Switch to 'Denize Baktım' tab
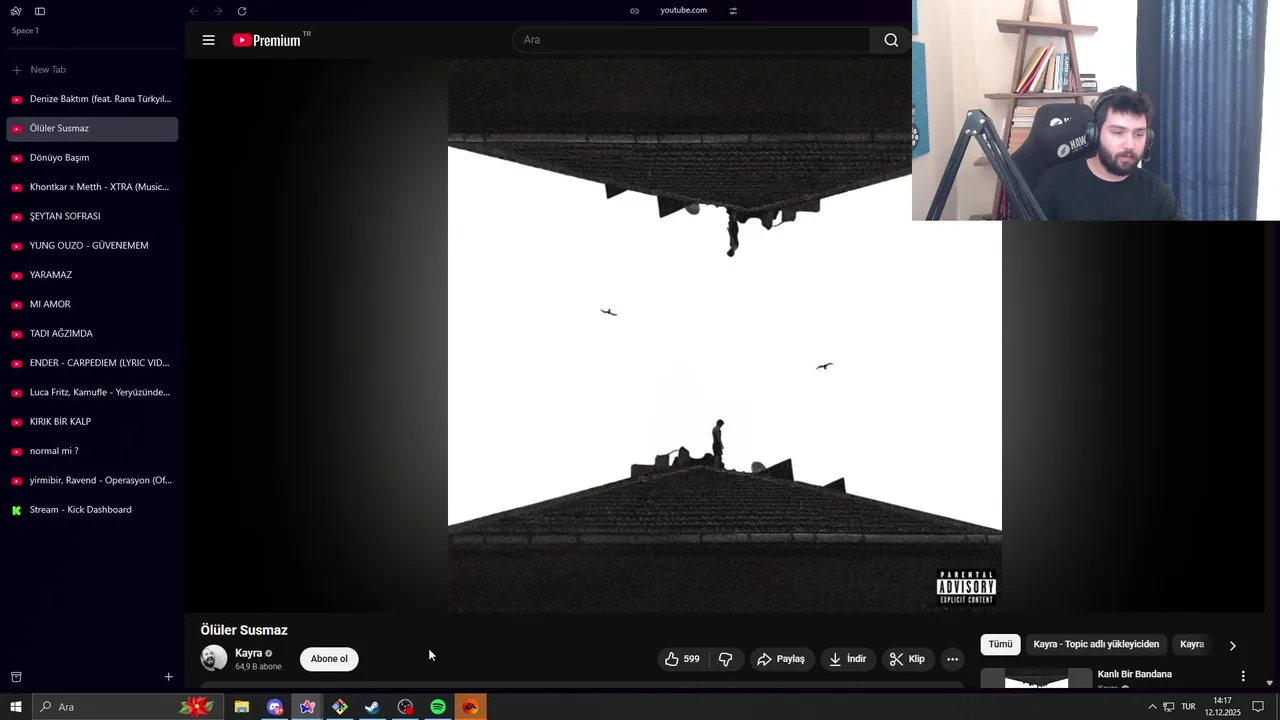 pyautogui.click(x=92, y=99)
